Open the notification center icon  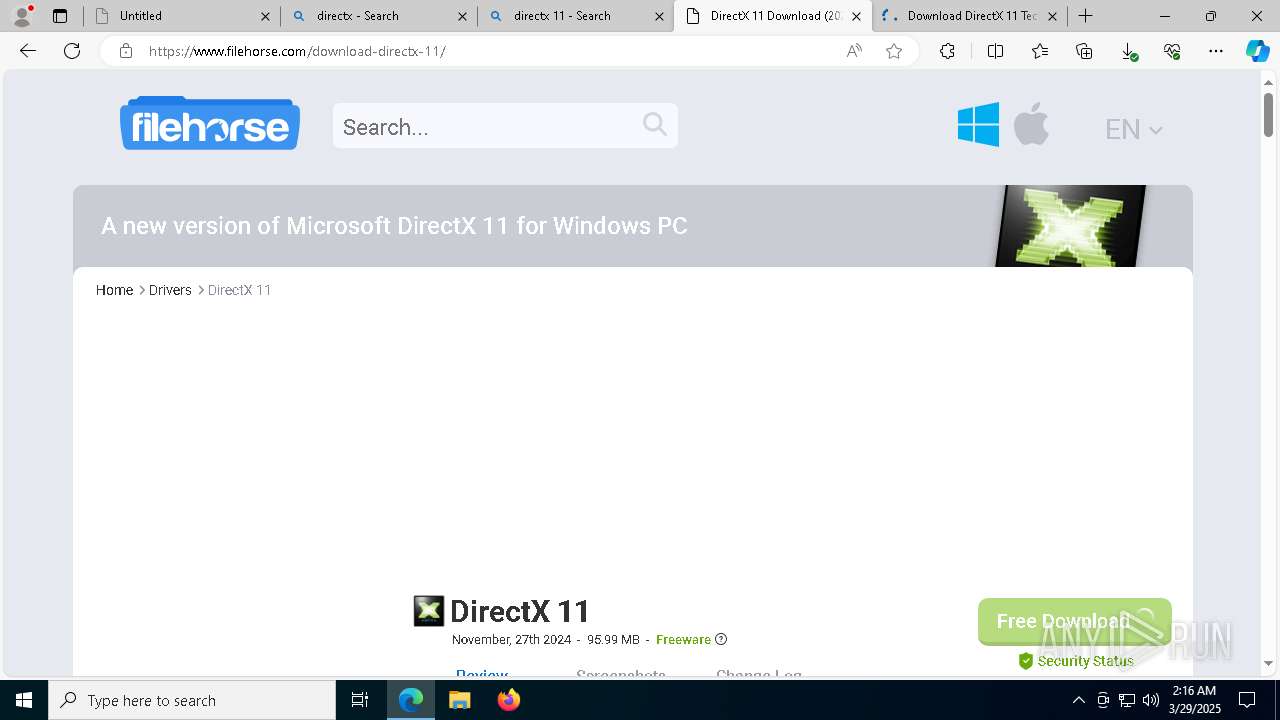click(x=1247, y=700)
